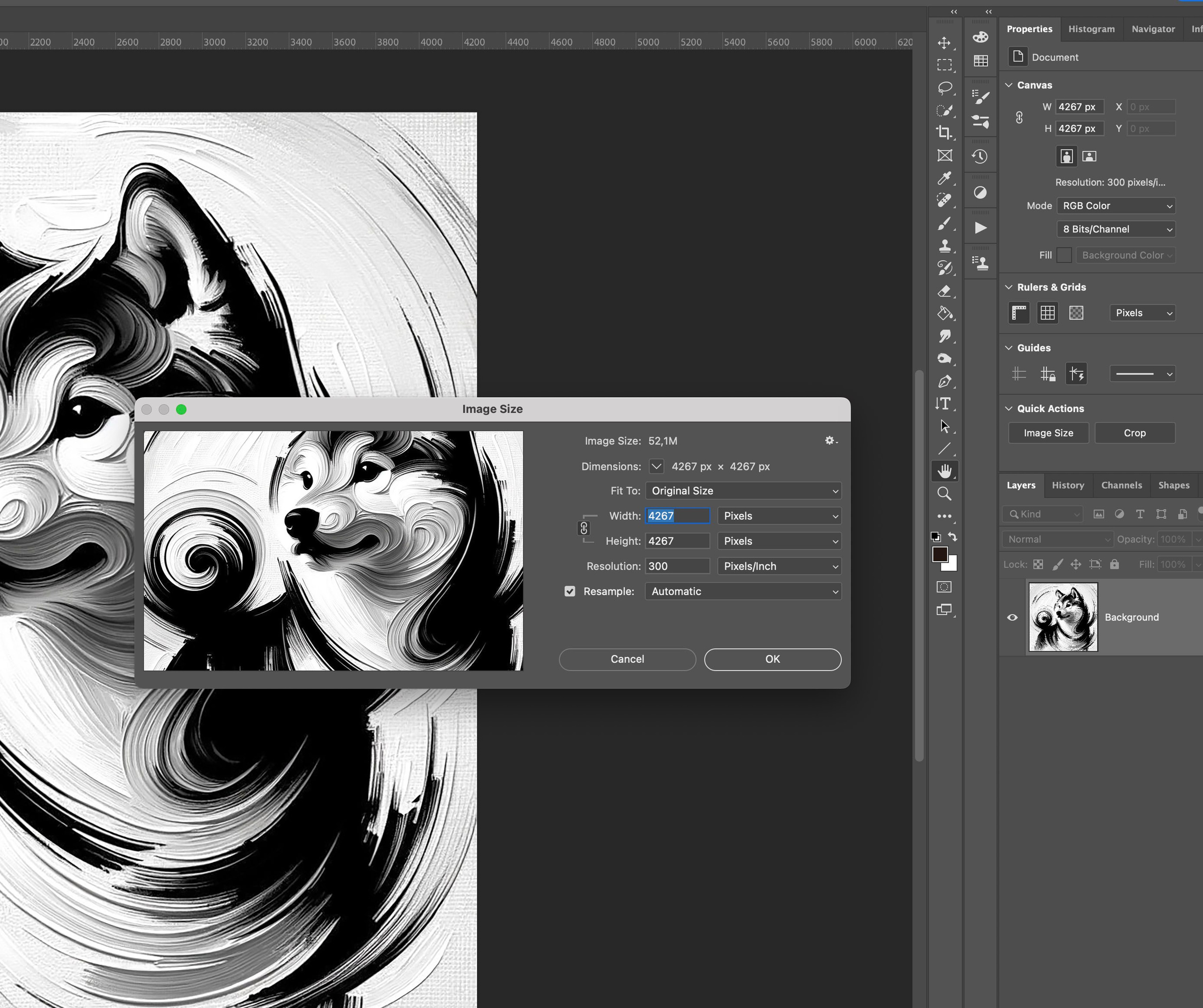
Task: Select the Lasso tool
Action: (x=945, y=87)
